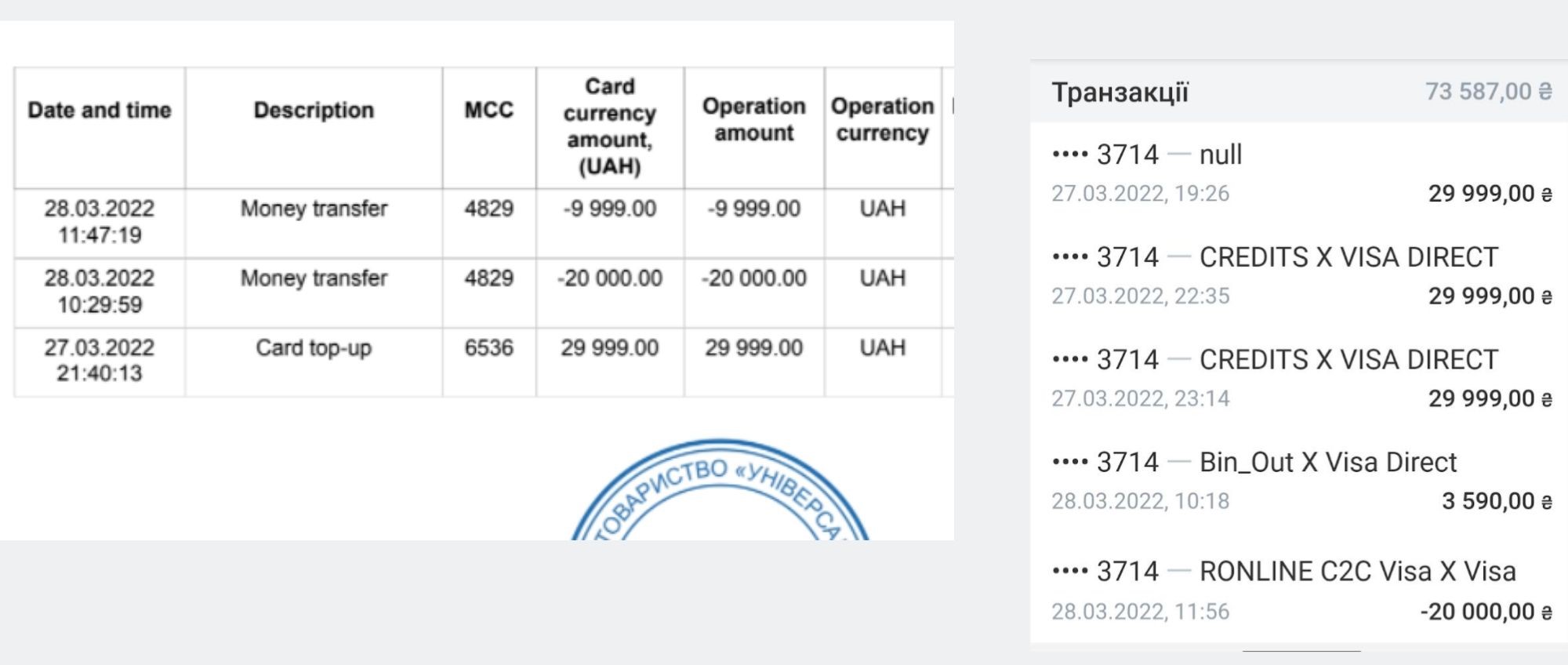Click the Description column header

[314, 111]
